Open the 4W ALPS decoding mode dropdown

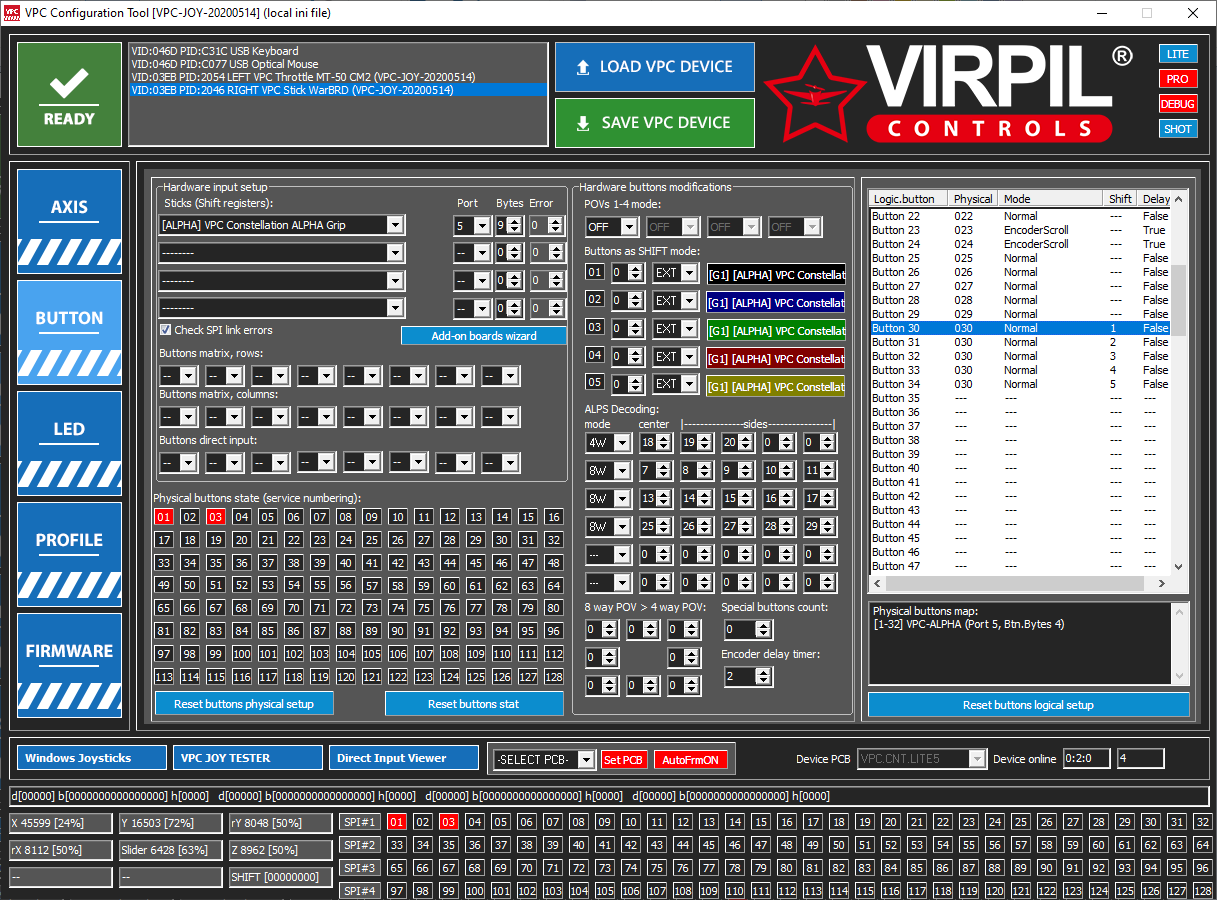608,442
